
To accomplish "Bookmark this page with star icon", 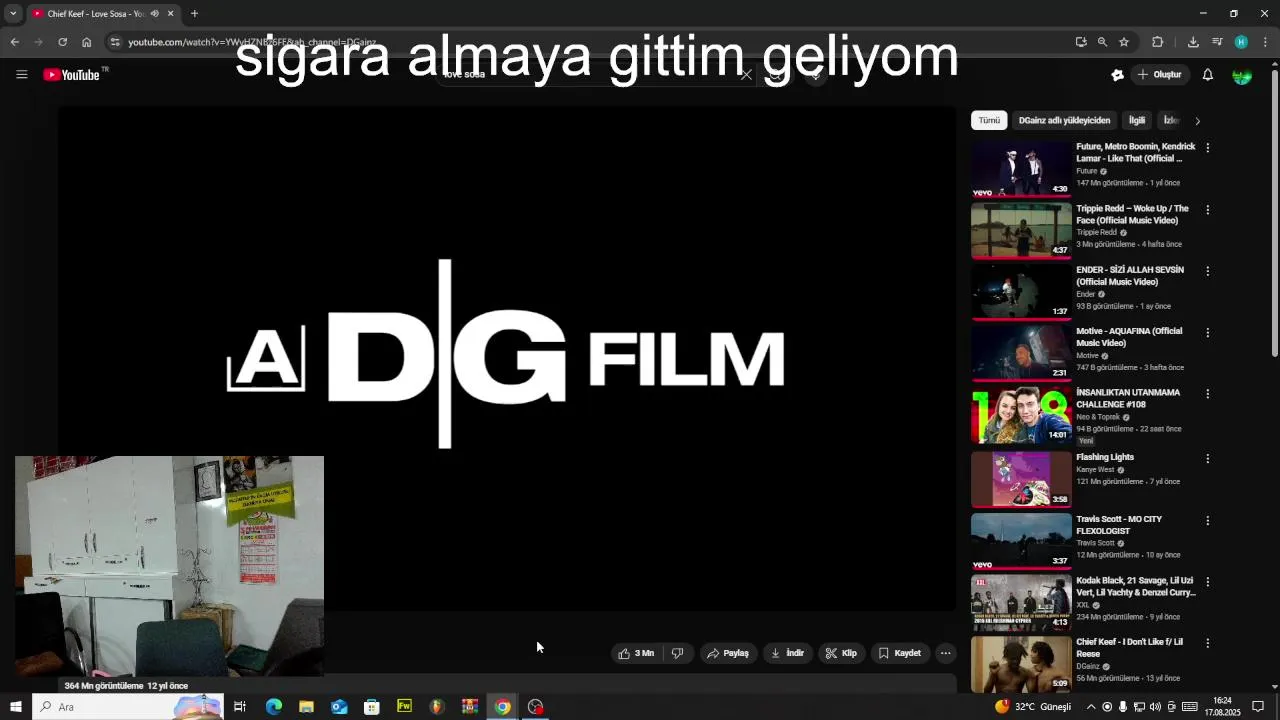I will pos(1124,42).
